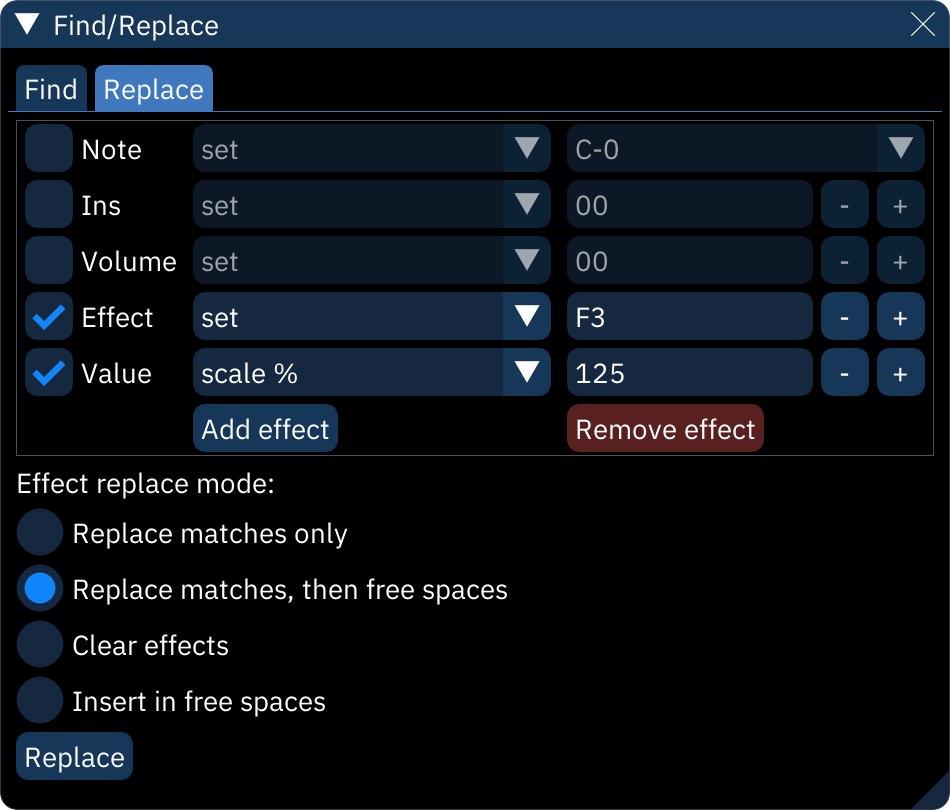Select 'Replace matches only' mode
The image size is (950, 810).
click(x=39, y=532)
